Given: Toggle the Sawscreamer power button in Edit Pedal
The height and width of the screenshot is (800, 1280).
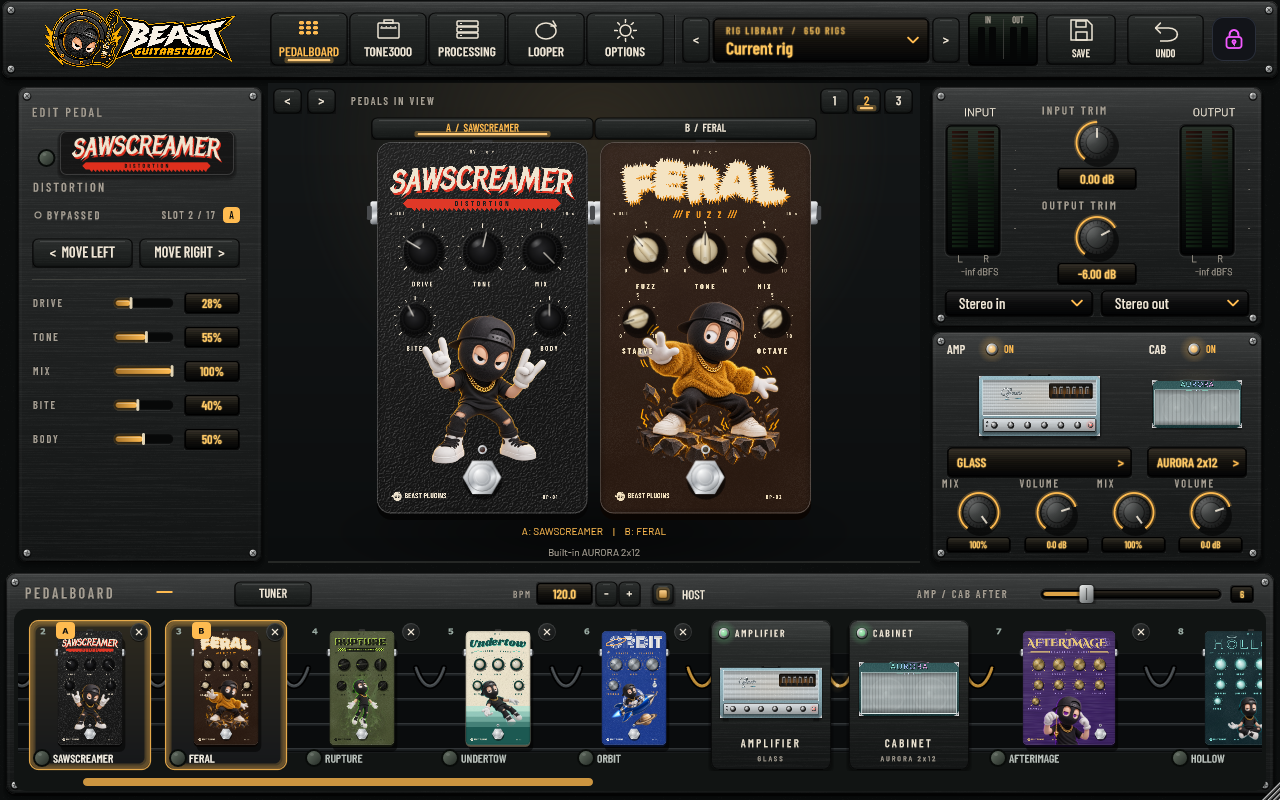Looking at the screenshot, I should point(46,158).
